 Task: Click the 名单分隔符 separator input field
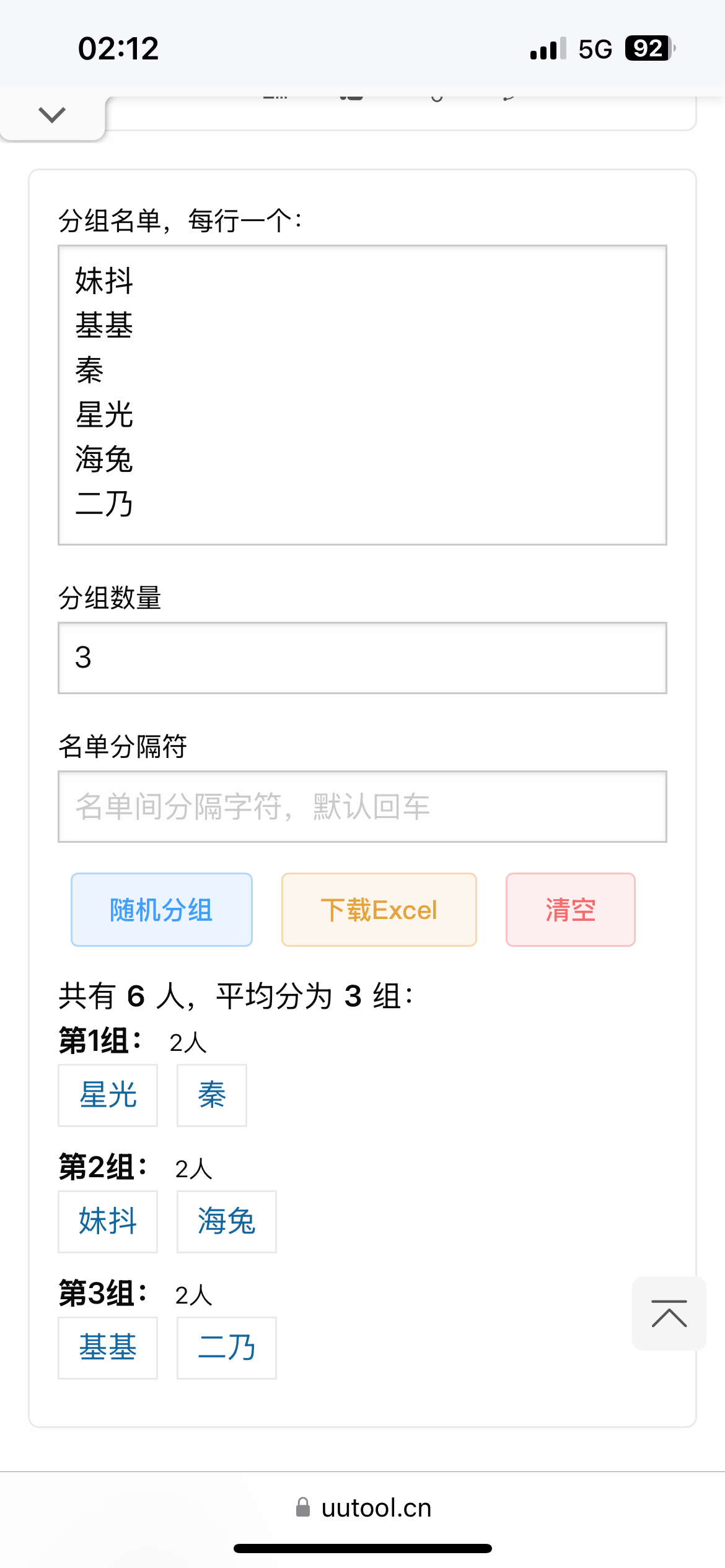tap(362, 806)
